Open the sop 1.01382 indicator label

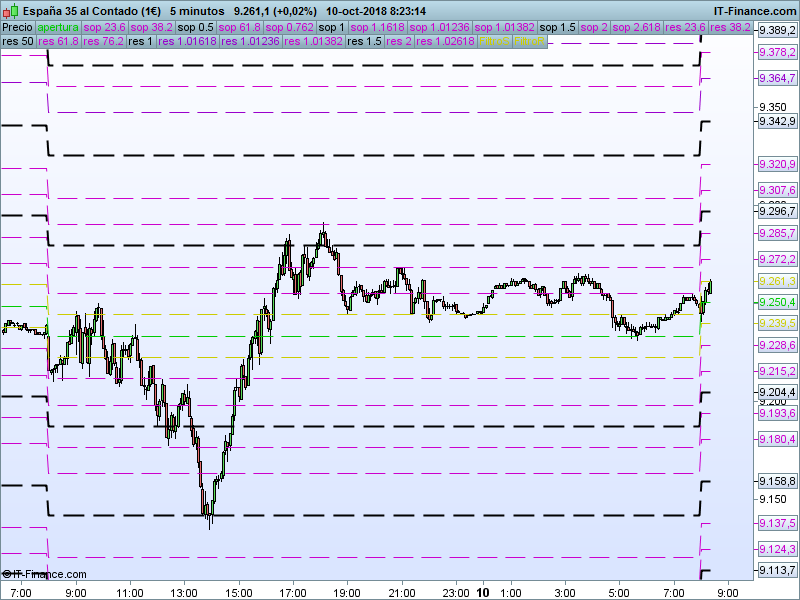(x=505, y=28)
